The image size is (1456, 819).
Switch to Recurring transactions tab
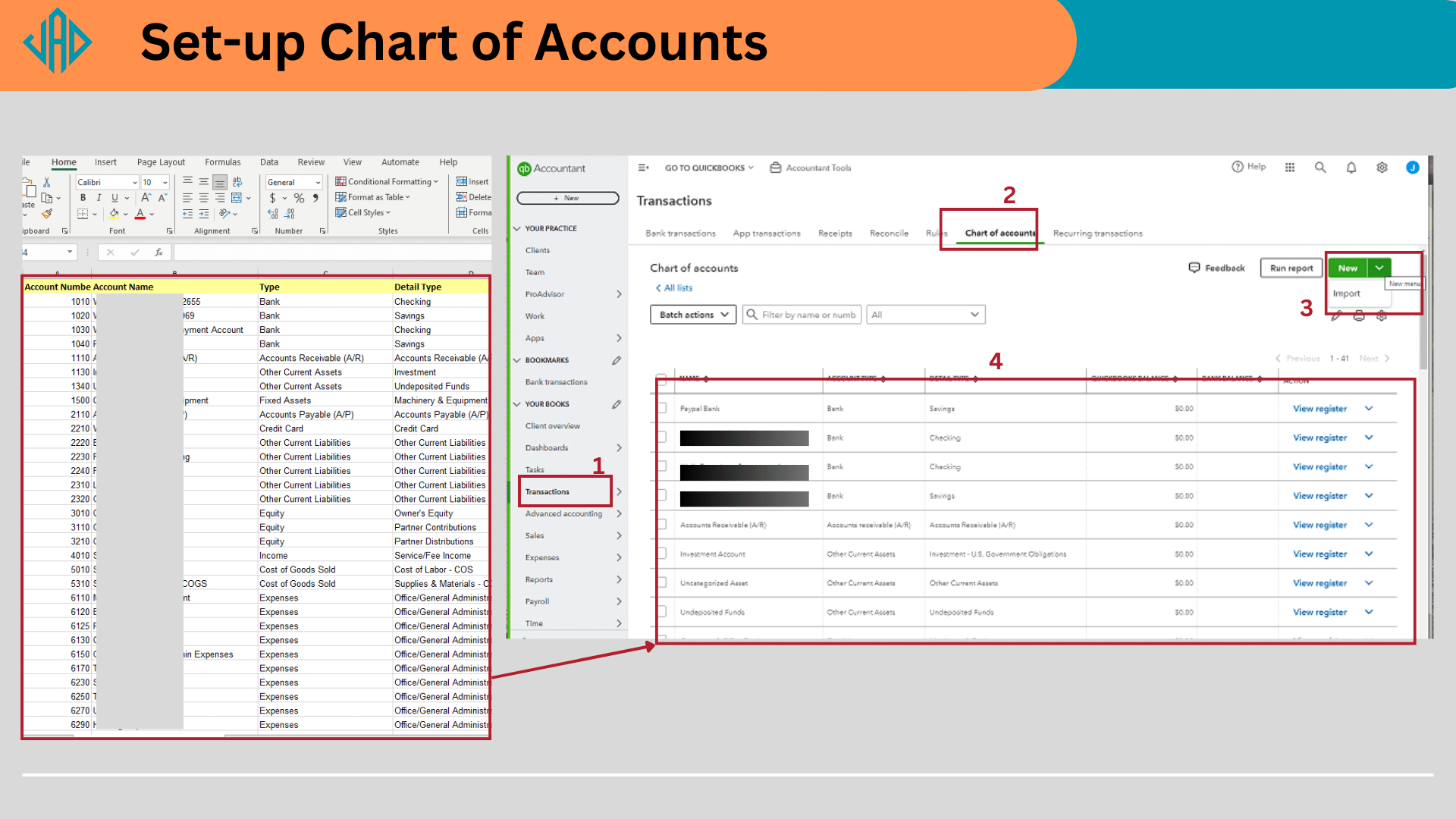coord(1097,234)
